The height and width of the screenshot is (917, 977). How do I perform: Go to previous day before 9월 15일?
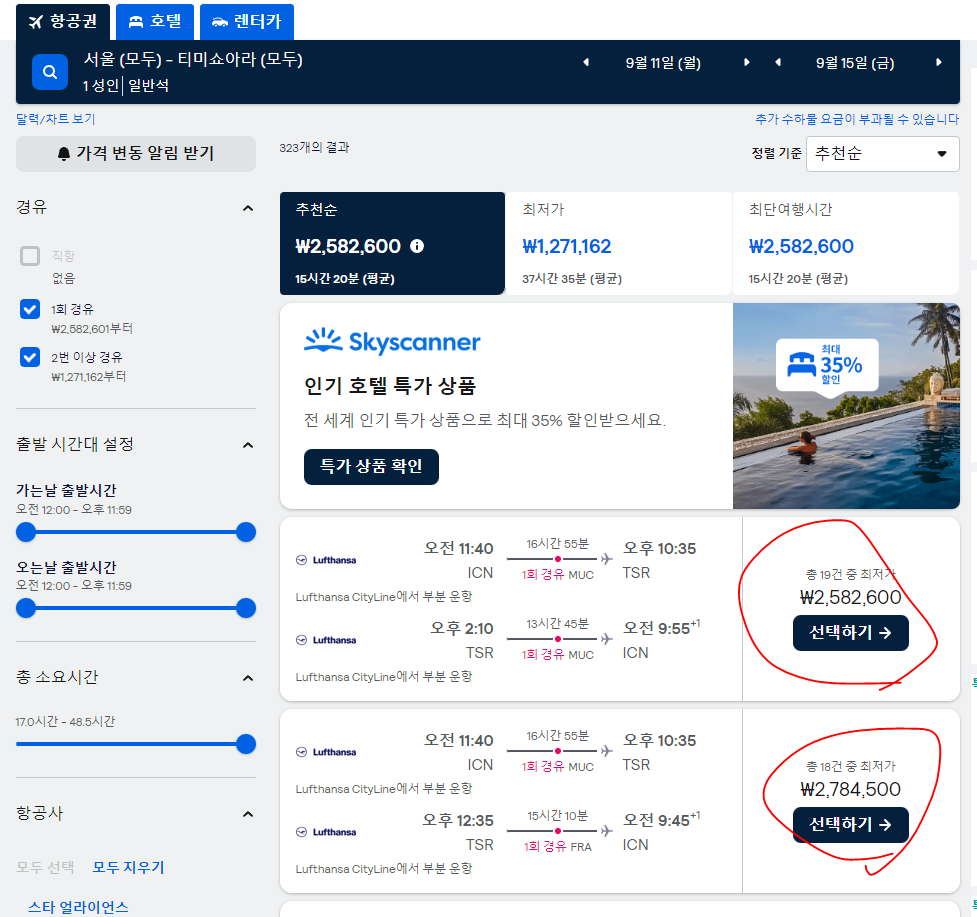click(x=778, y=62)
